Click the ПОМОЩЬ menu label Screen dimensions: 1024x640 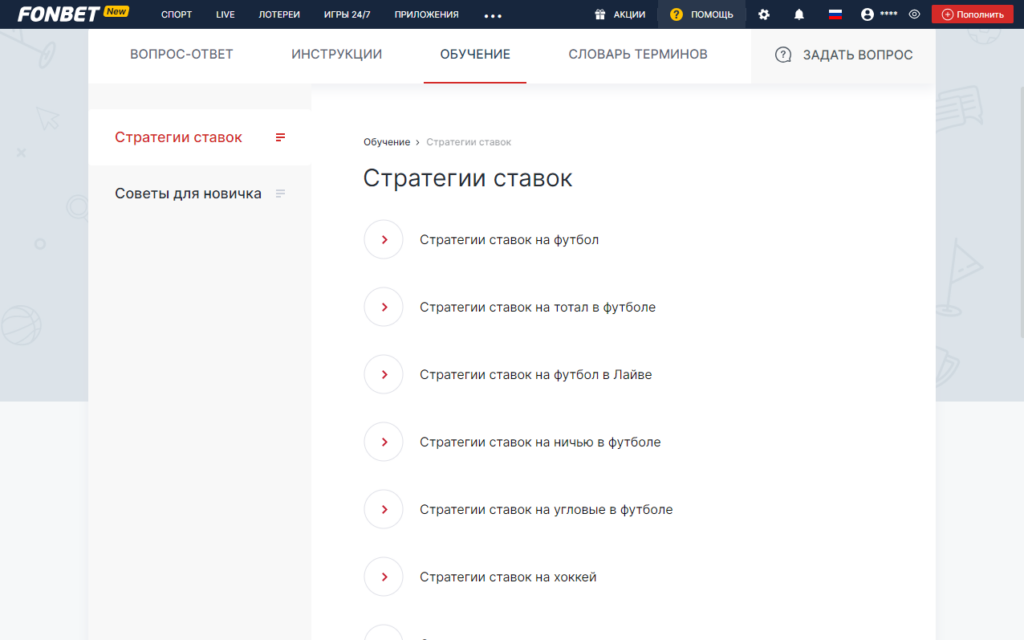712,14
